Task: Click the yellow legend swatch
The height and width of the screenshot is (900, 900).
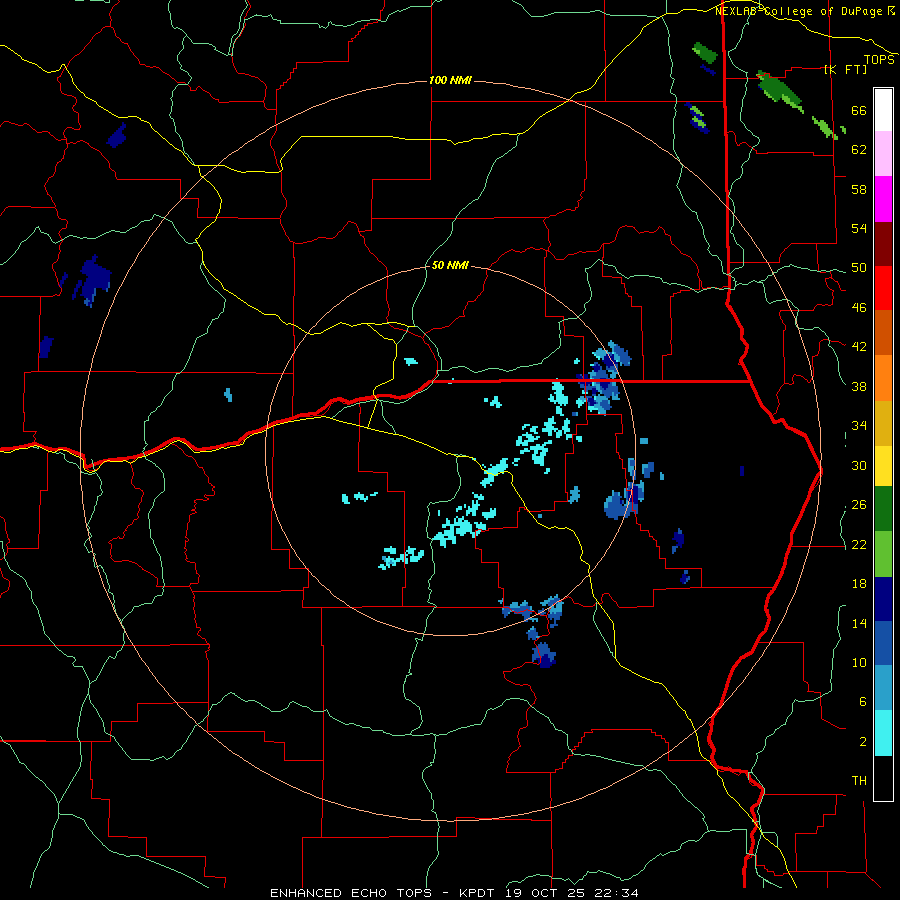Action: [883, 465]
